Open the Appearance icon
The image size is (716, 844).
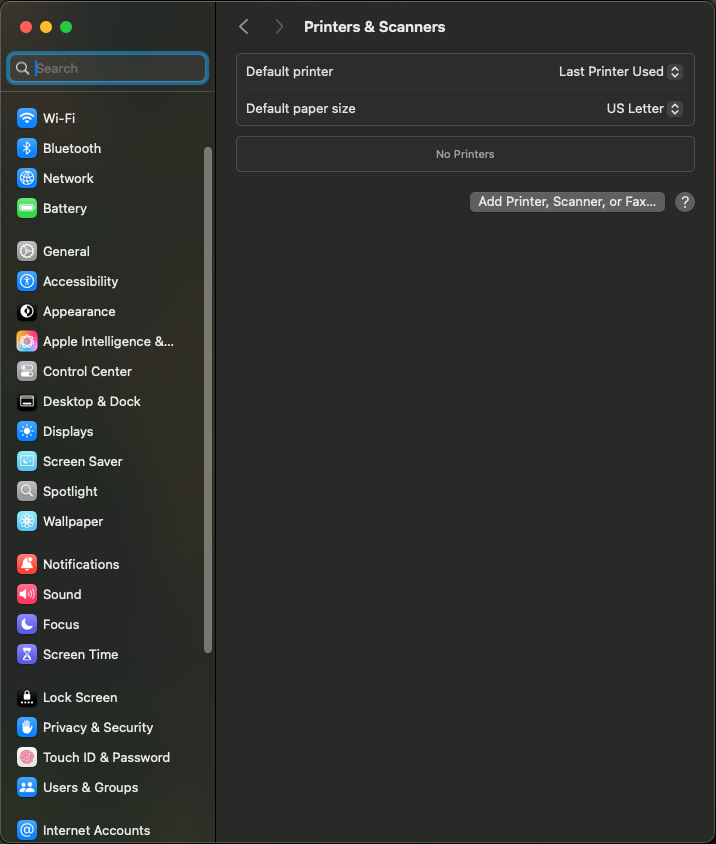coord(27,311)
